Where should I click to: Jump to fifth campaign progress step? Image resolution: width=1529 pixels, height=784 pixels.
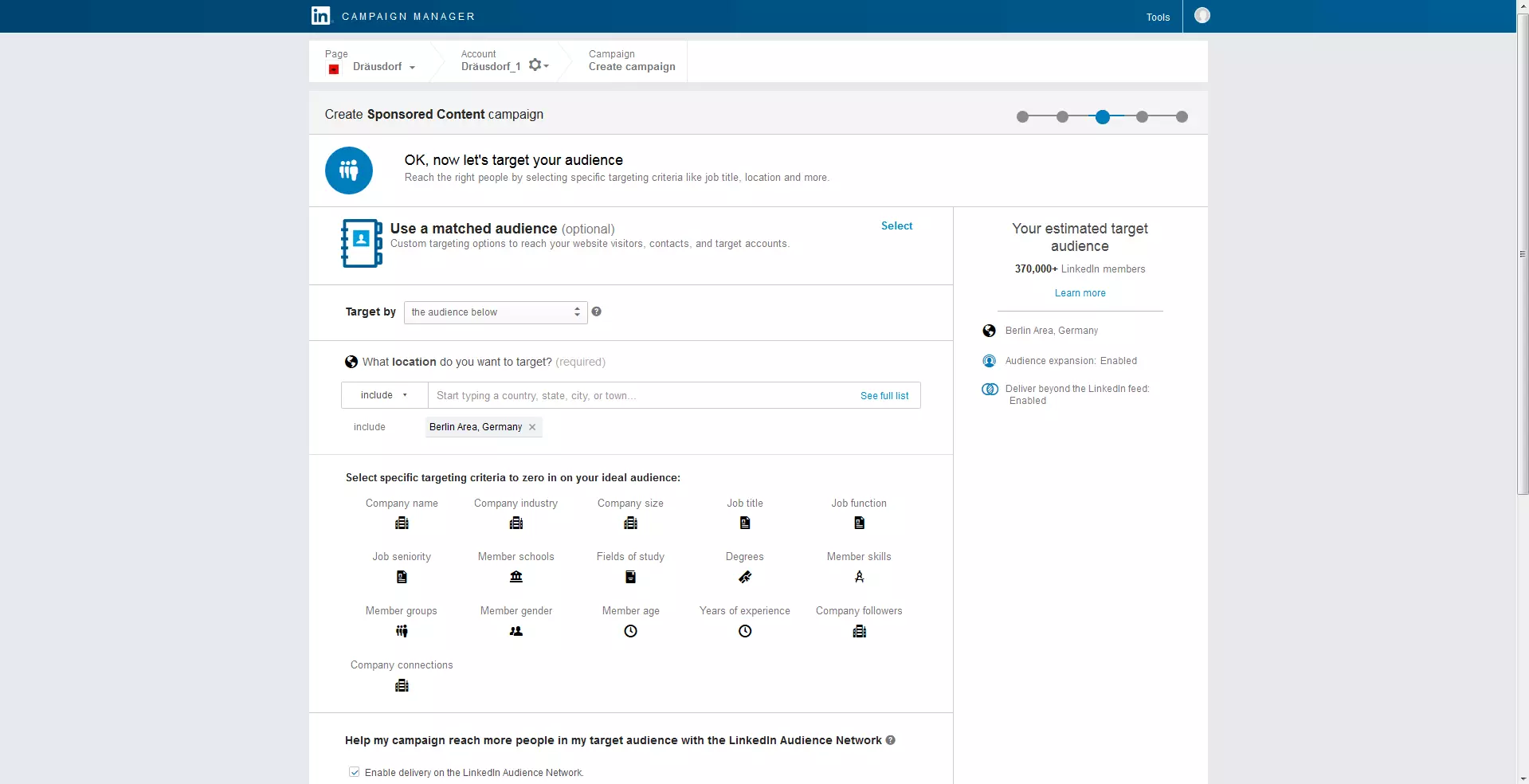point(1182,117)
